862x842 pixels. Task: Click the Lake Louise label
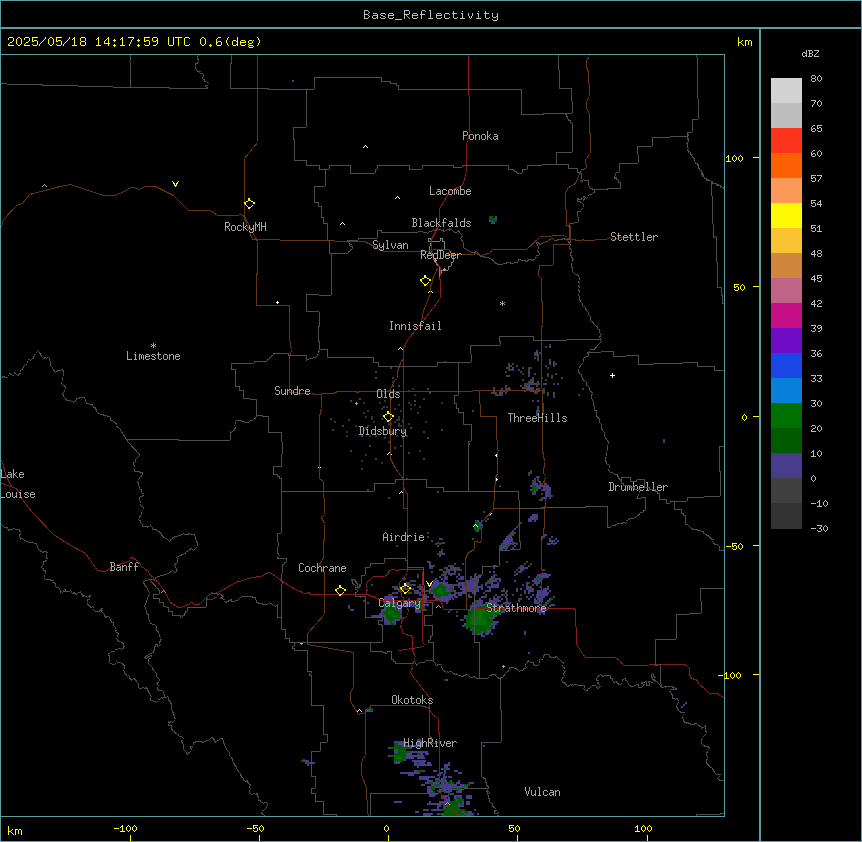point(18,484)
